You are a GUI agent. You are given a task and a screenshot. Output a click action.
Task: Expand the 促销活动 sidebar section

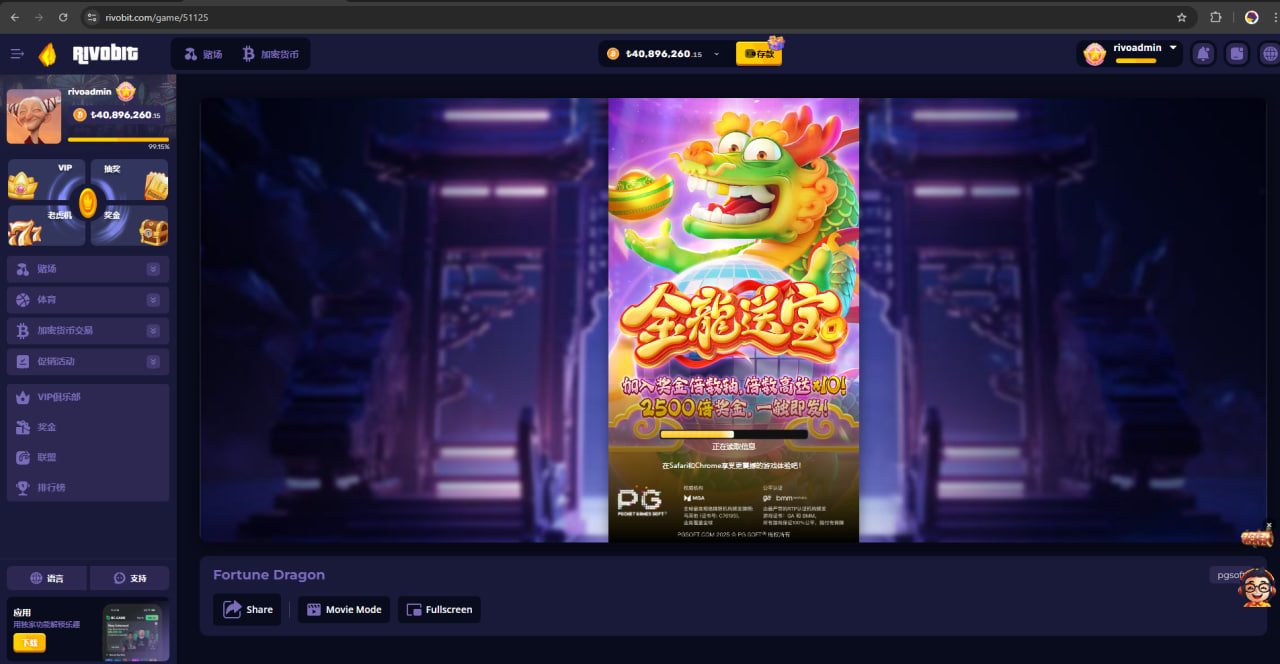(x=88, y=361)
